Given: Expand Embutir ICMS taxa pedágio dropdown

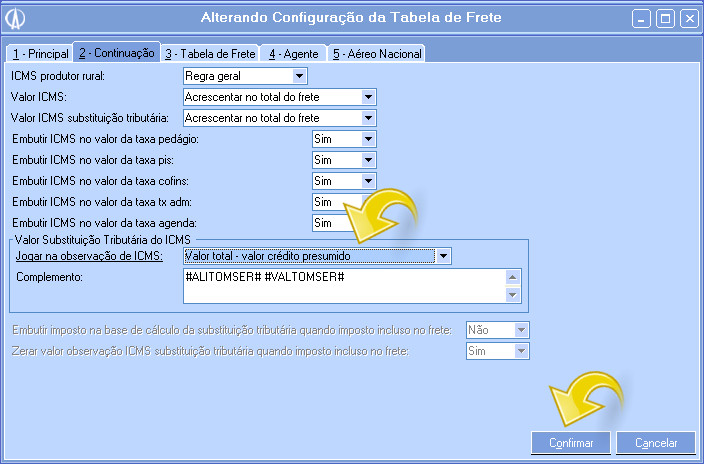Looking at the screenshot, I should 368,139.
